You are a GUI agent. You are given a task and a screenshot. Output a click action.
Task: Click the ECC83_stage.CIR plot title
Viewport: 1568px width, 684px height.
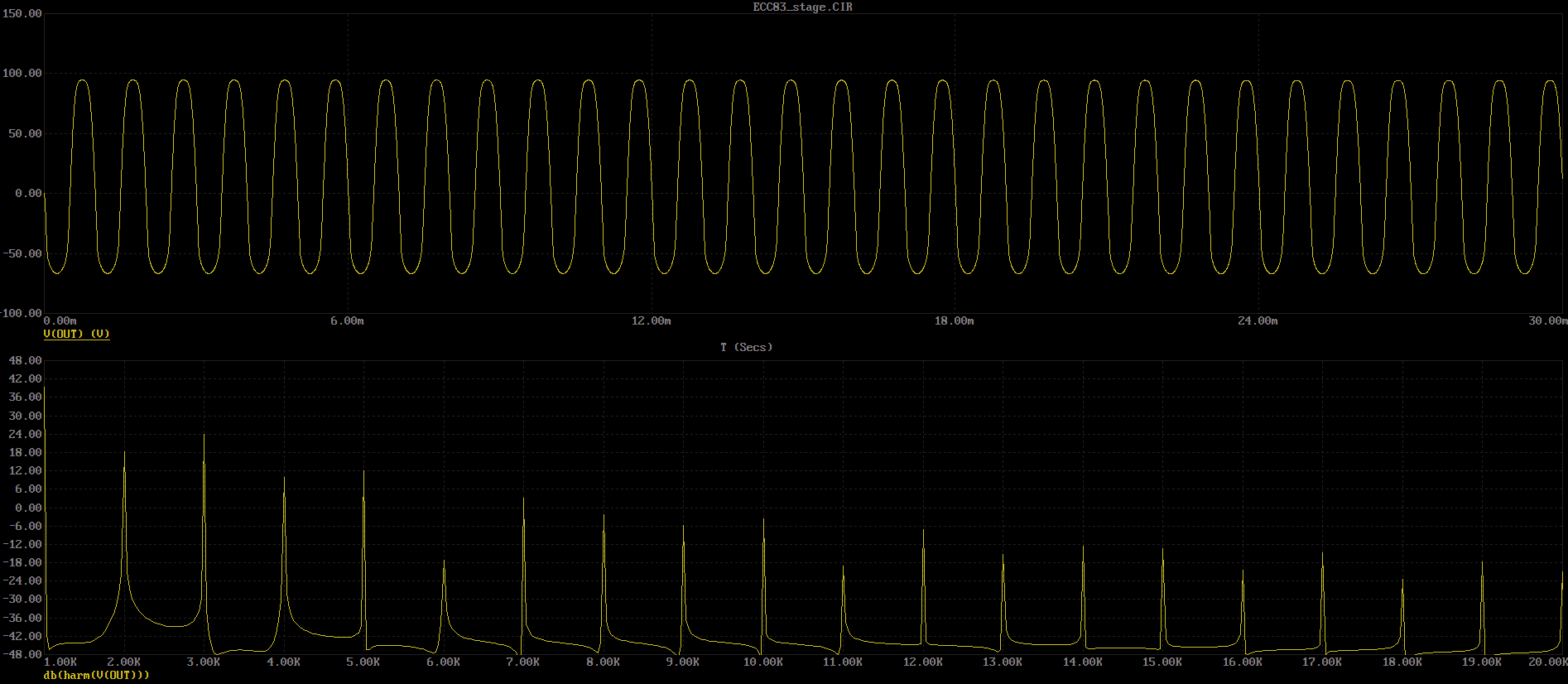point(801,7)
